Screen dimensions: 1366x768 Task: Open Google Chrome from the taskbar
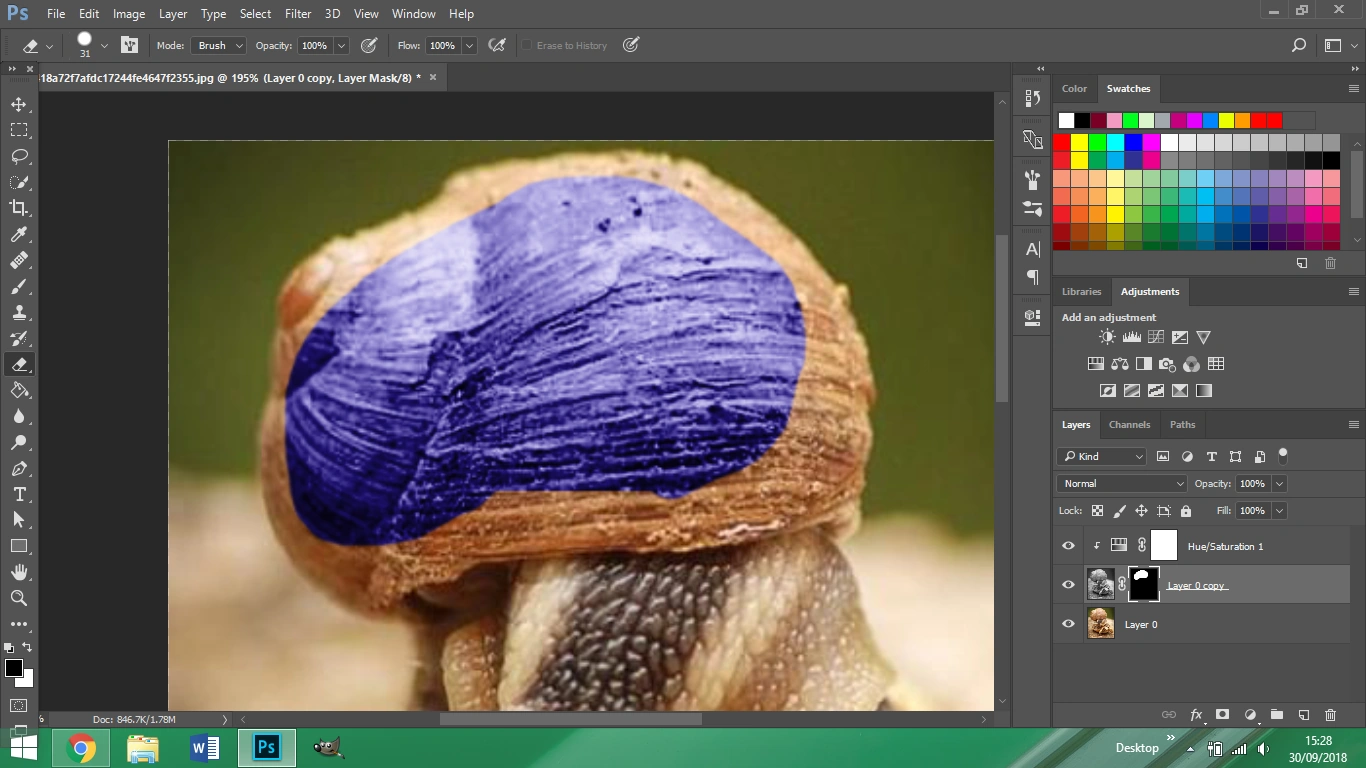click(x=81, y=748)
